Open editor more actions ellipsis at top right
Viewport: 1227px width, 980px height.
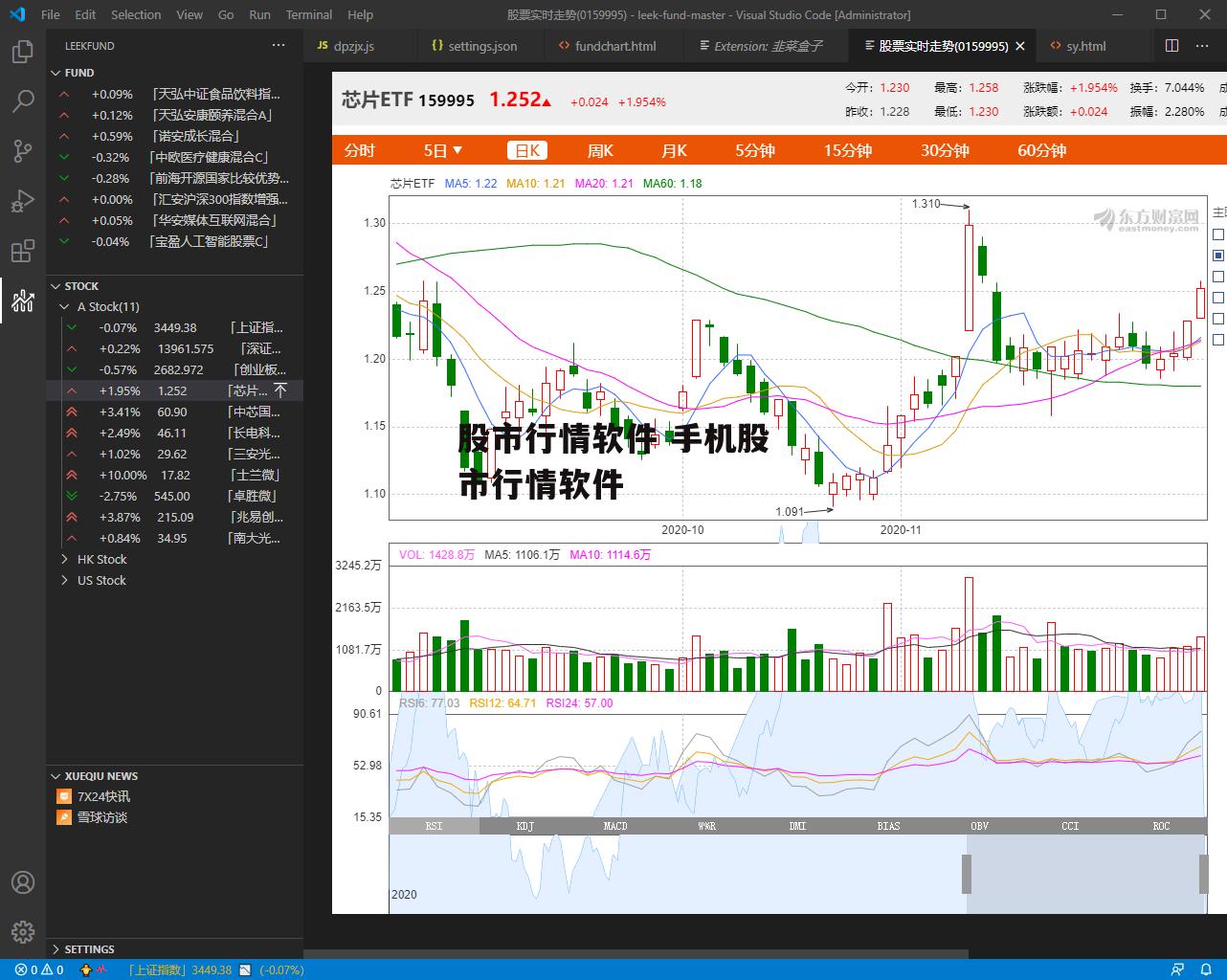(x=1204, y=45)
